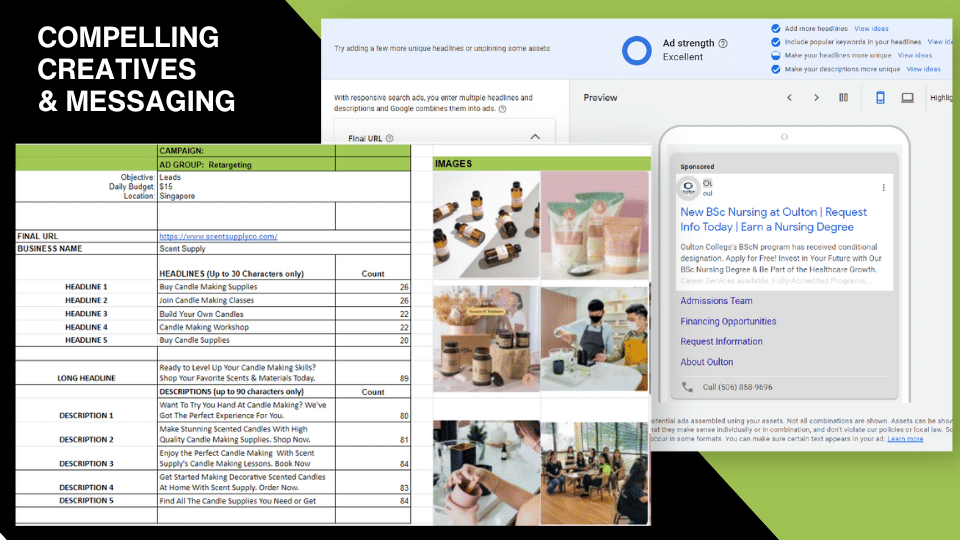The height and width of the screenshot is (540, 960).
Task: Click the Oulton logo in the ad preview
Action: tap(689, 187)
